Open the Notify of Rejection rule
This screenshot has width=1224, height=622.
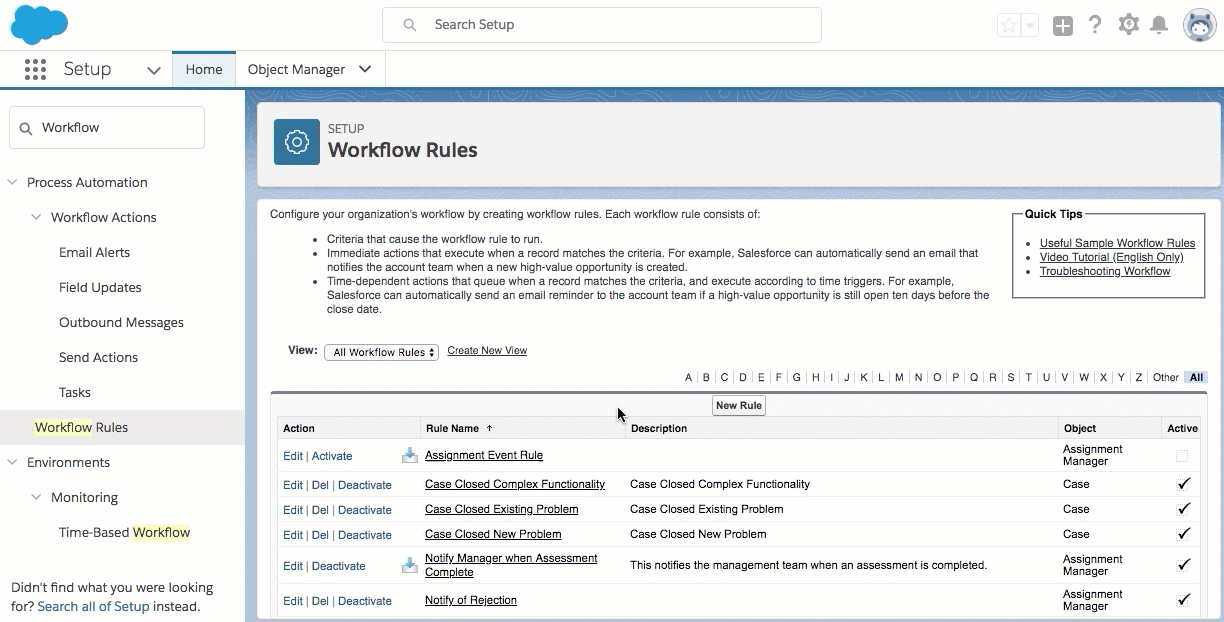[471, 600]
